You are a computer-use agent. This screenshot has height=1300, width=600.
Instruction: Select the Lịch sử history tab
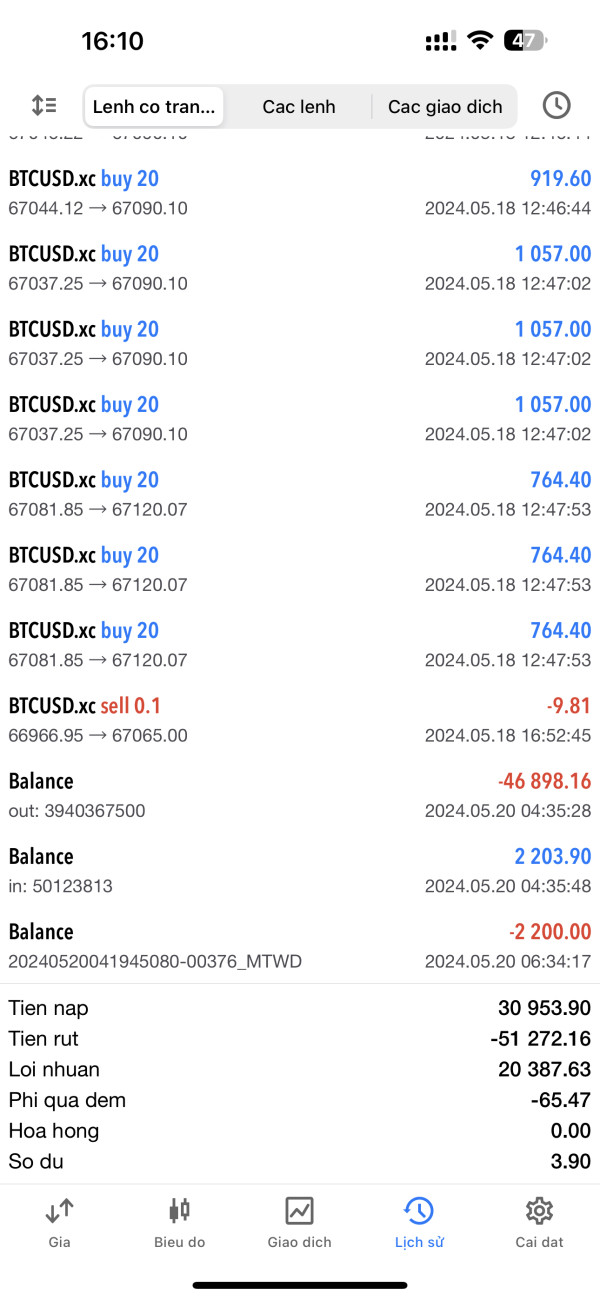point(419,1223)
